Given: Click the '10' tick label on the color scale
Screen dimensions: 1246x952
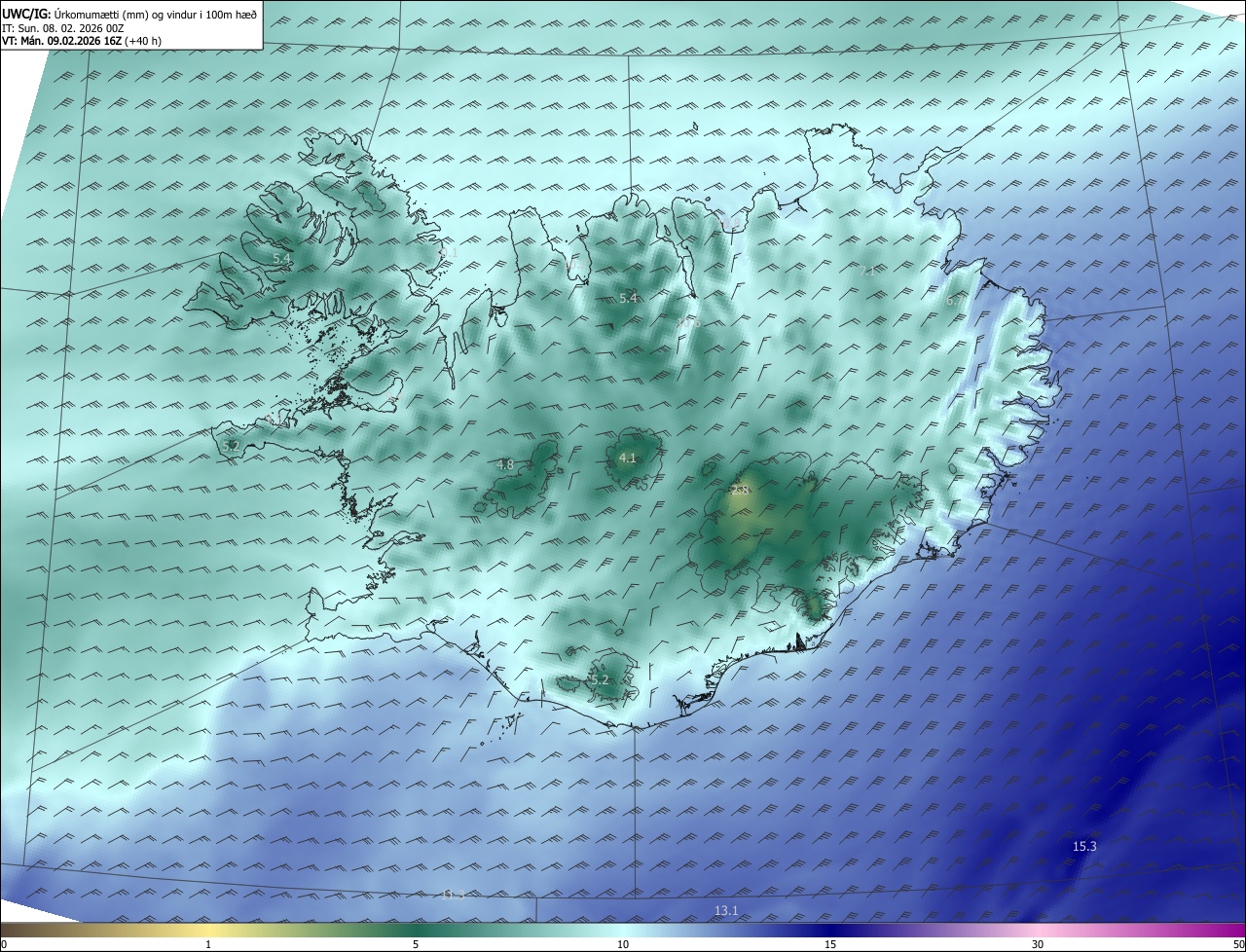Looking at the screenshot, I should 623,945.
